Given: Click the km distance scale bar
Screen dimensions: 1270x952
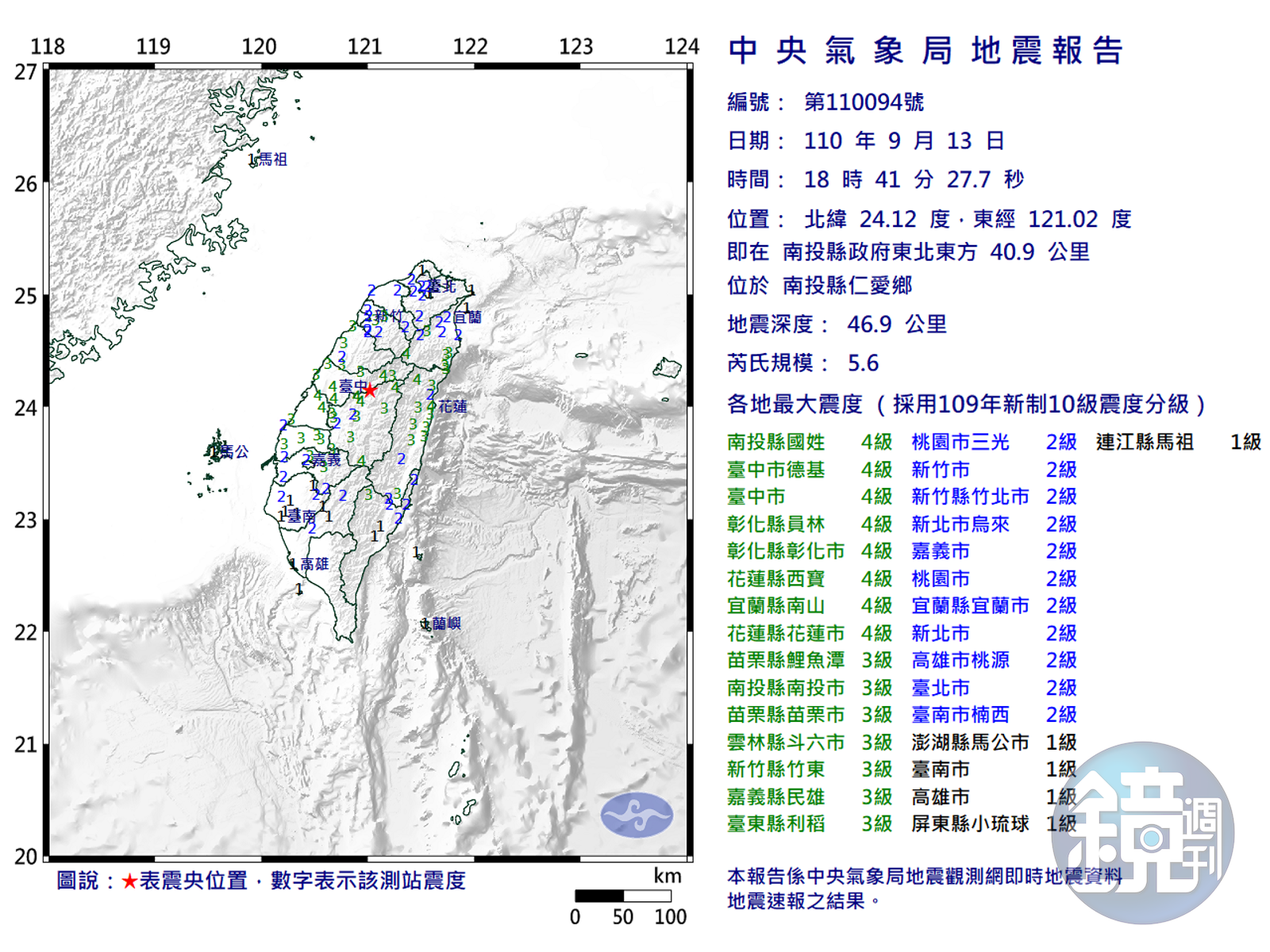Looking at the screenshot, I should (623, 896).
